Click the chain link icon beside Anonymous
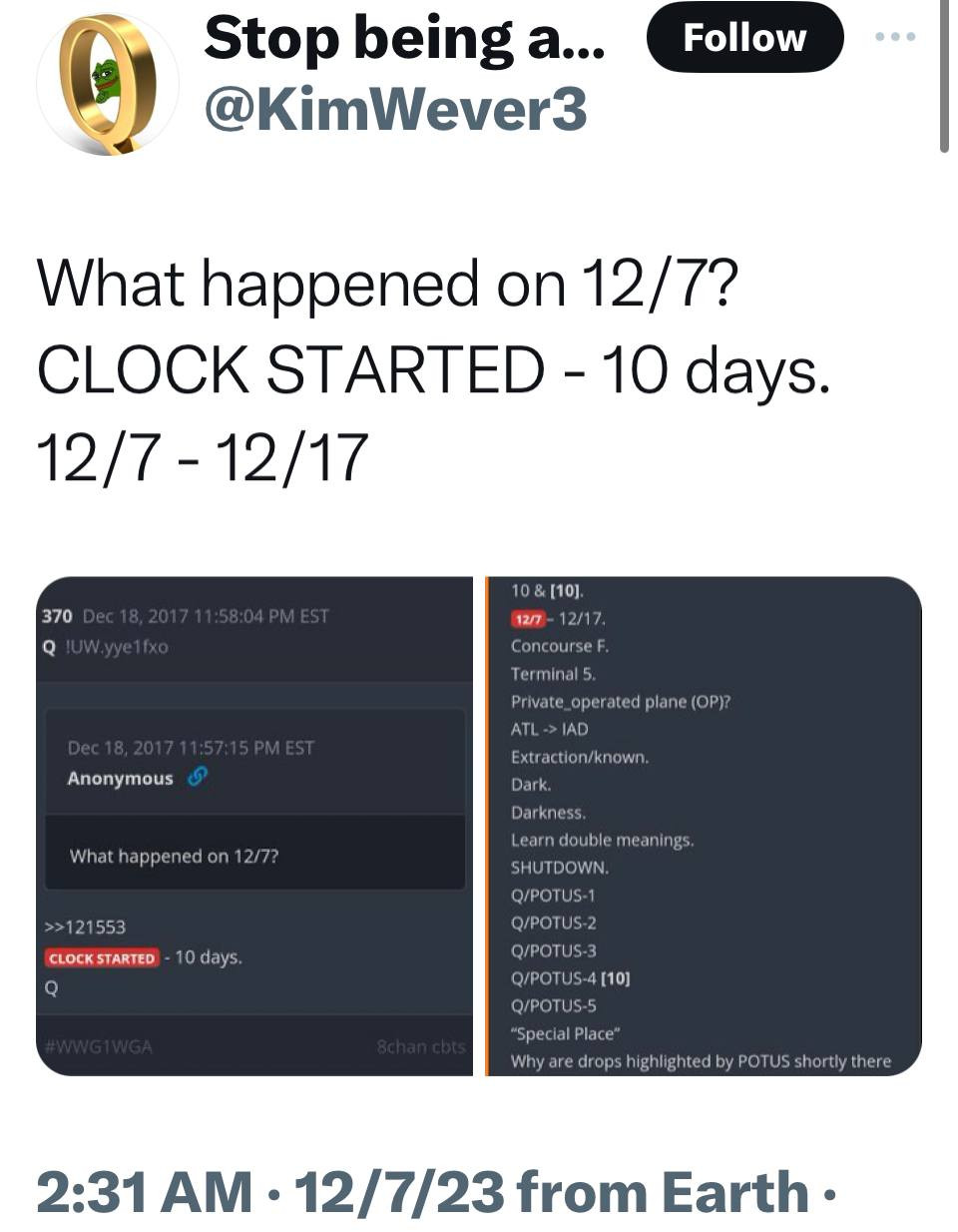The width and height of the screenshot is (958, 1232). click(x=198, y=776)
